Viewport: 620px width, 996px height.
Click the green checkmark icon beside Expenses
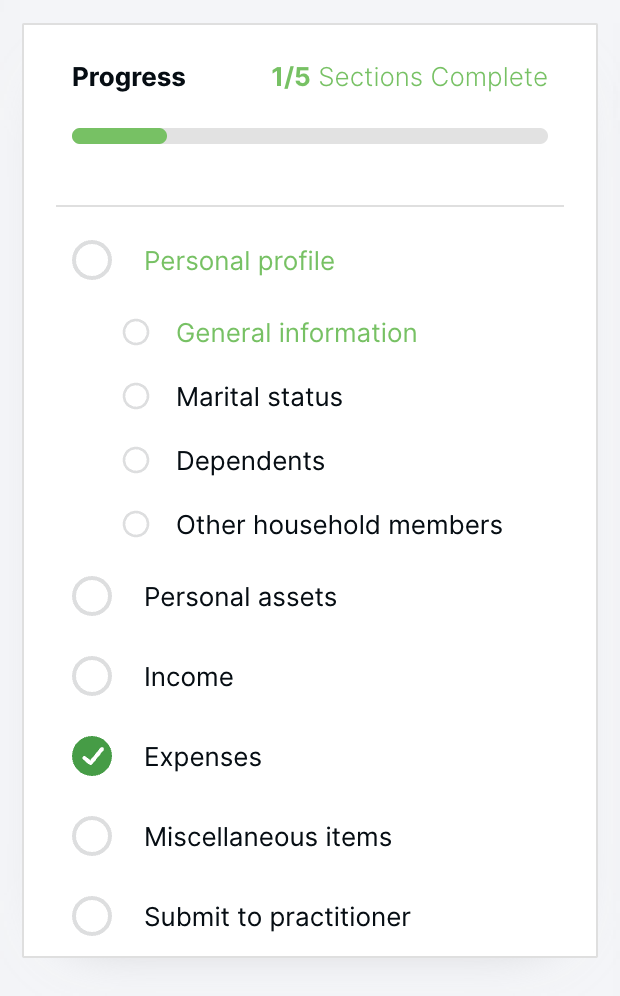(92, 756)
